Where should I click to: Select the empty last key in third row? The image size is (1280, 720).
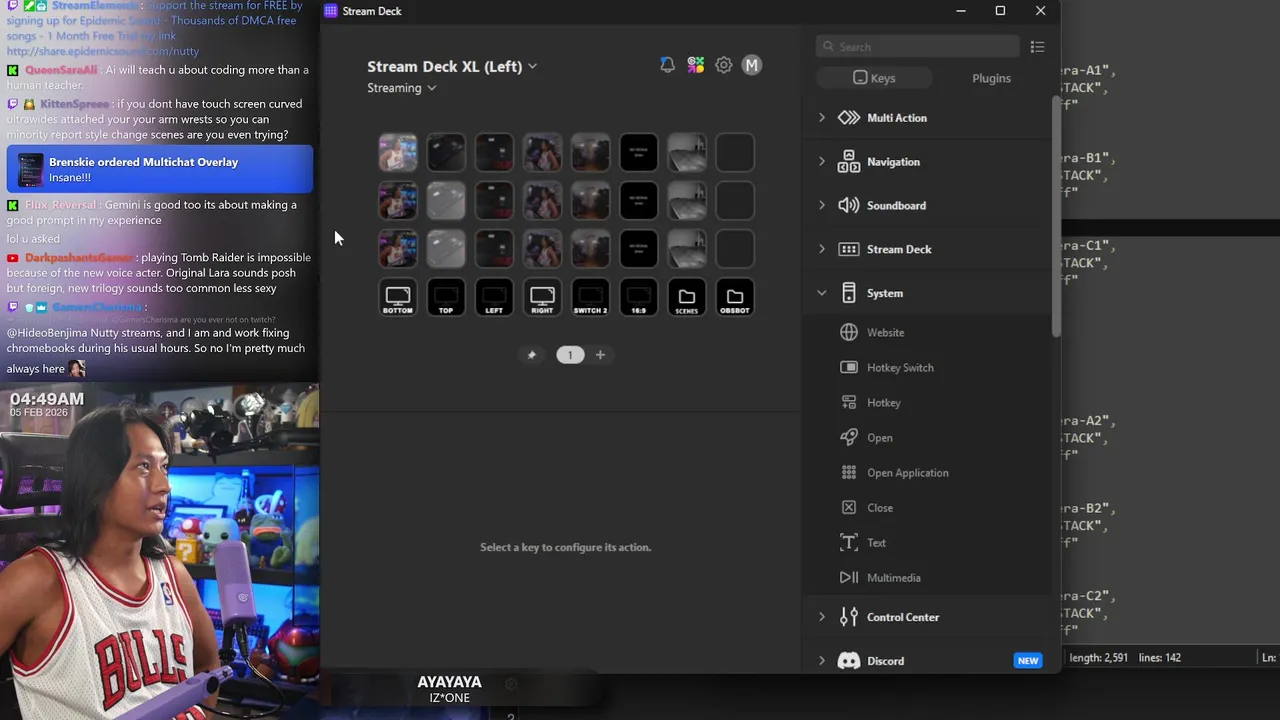pyautogui.click(x=734, y=249)
